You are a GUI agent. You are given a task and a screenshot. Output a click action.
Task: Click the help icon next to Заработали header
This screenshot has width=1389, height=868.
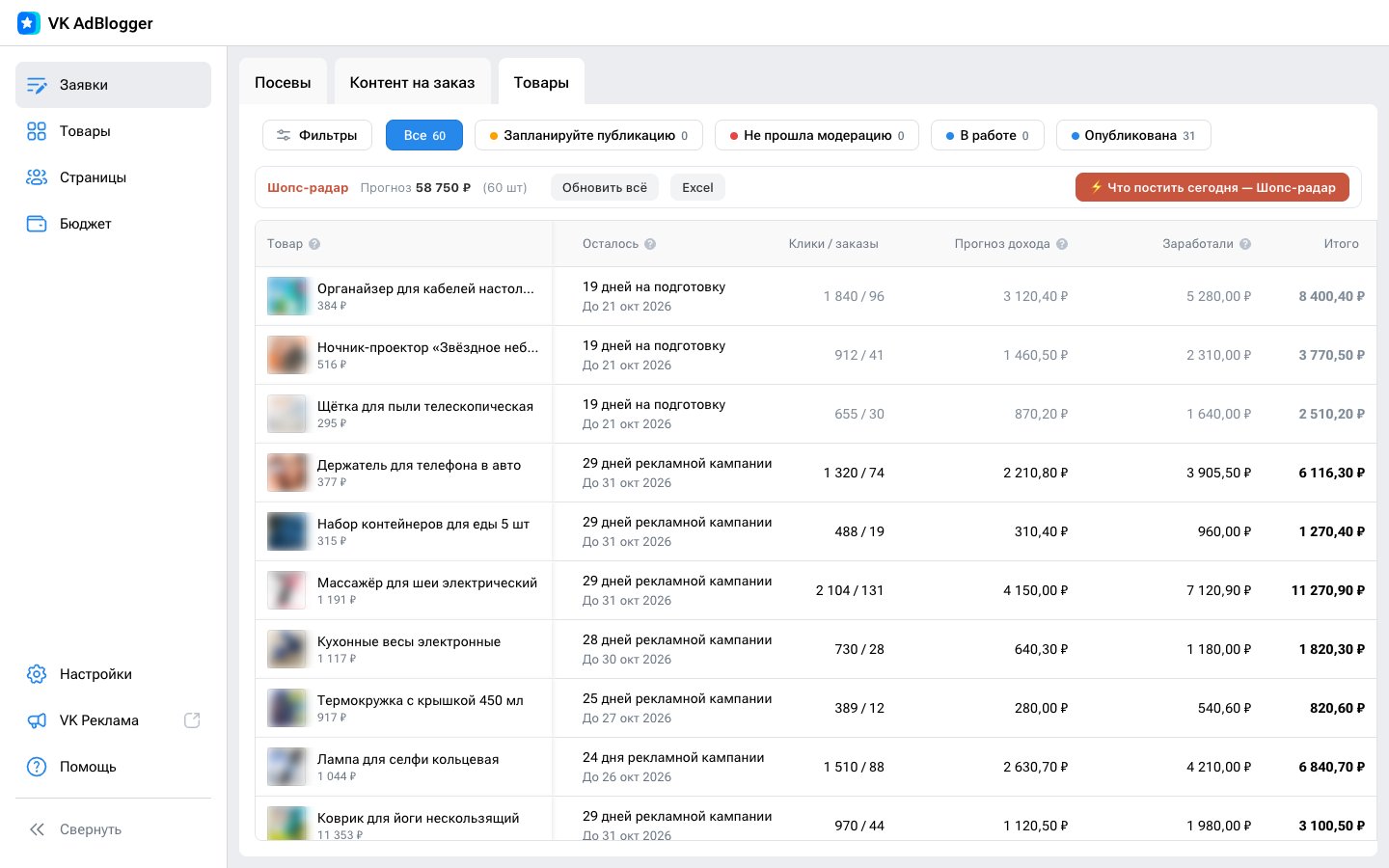coord(1245,244)
